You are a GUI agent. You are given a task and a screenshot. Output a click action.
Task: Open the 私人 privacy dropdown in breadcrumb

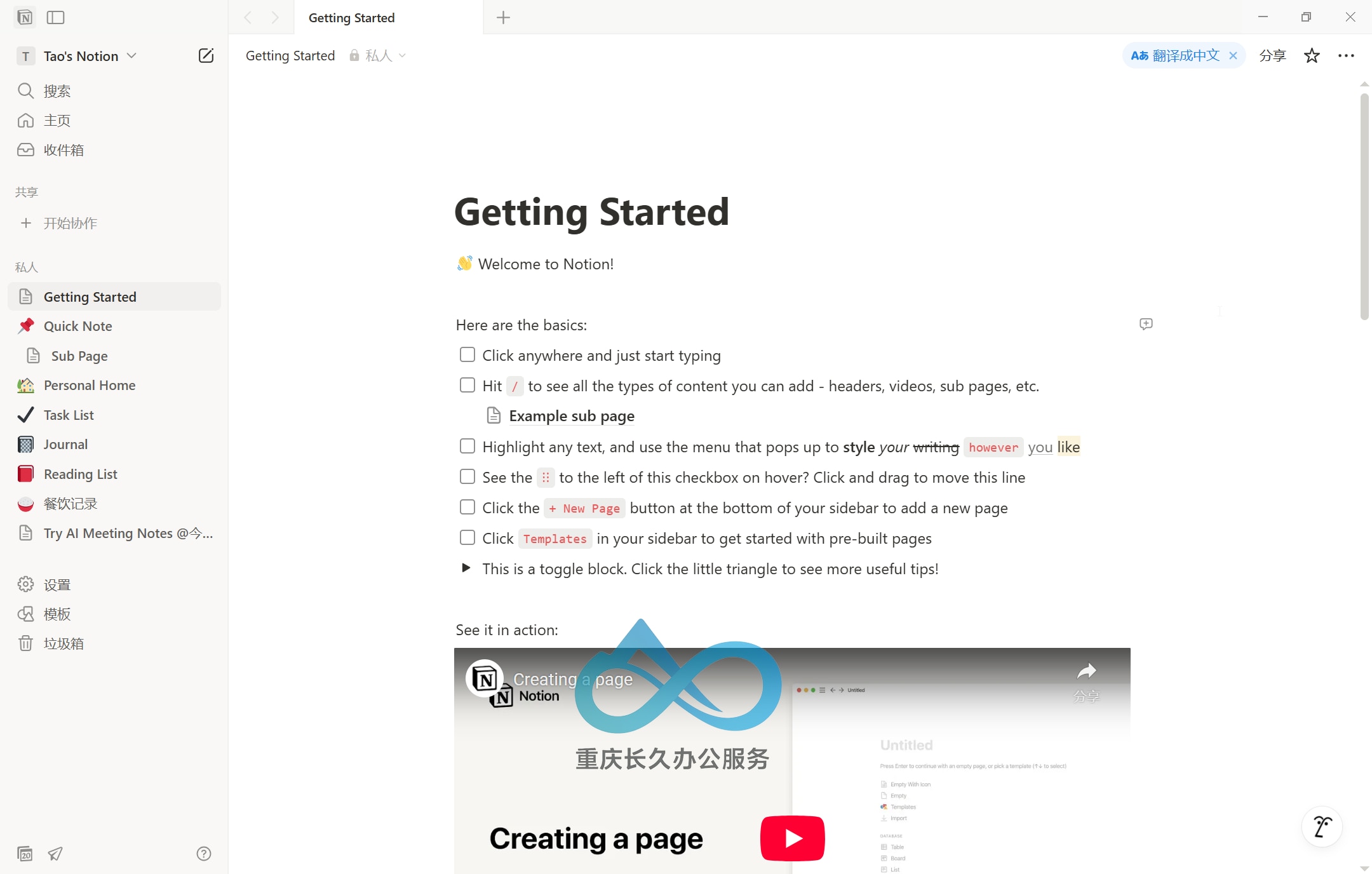click(378, 56)
